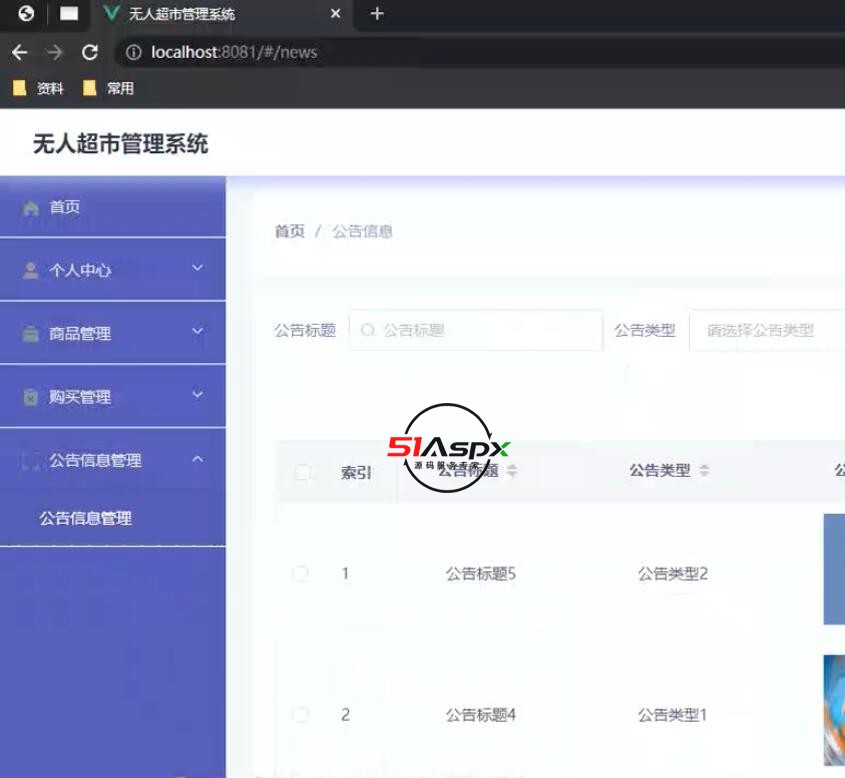The image size is (845, 778).
Task: Open the 资料 bookmarks folder
Action: (x=38, y=88)
